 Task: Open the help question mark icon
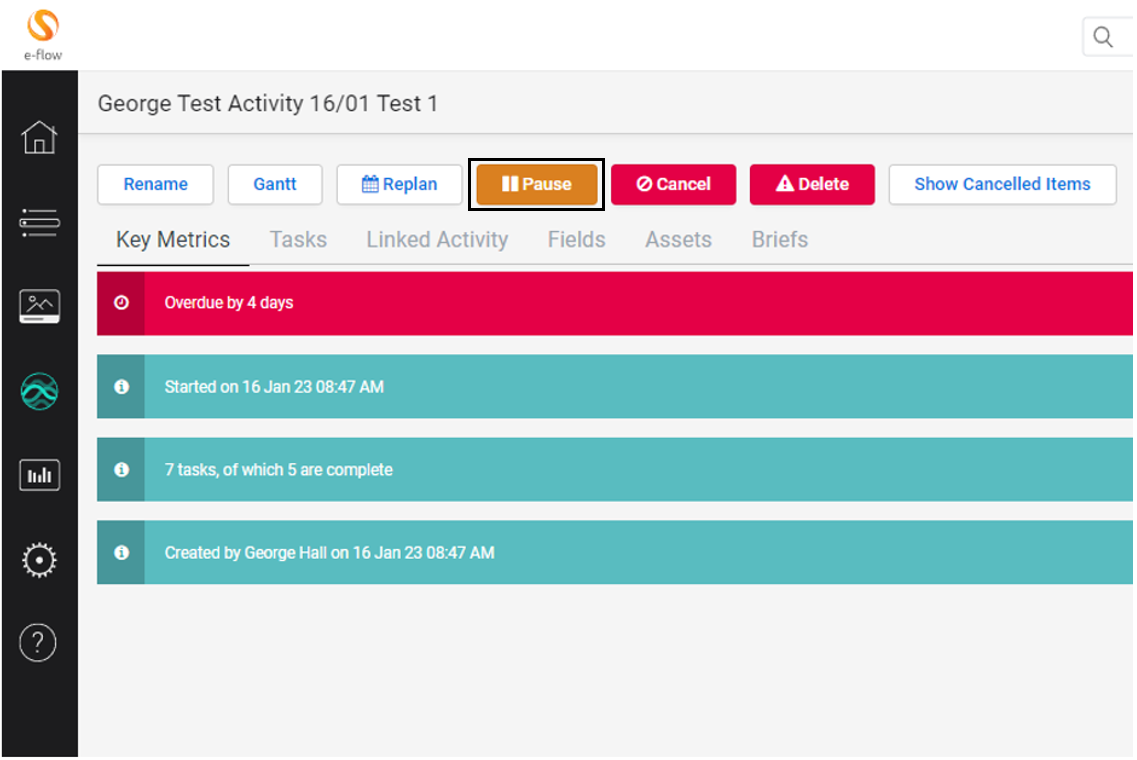click(39, 642)
